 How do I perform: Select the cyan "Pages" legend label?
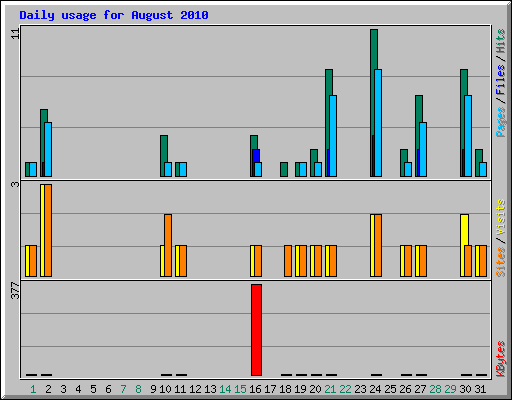[500, 122]
